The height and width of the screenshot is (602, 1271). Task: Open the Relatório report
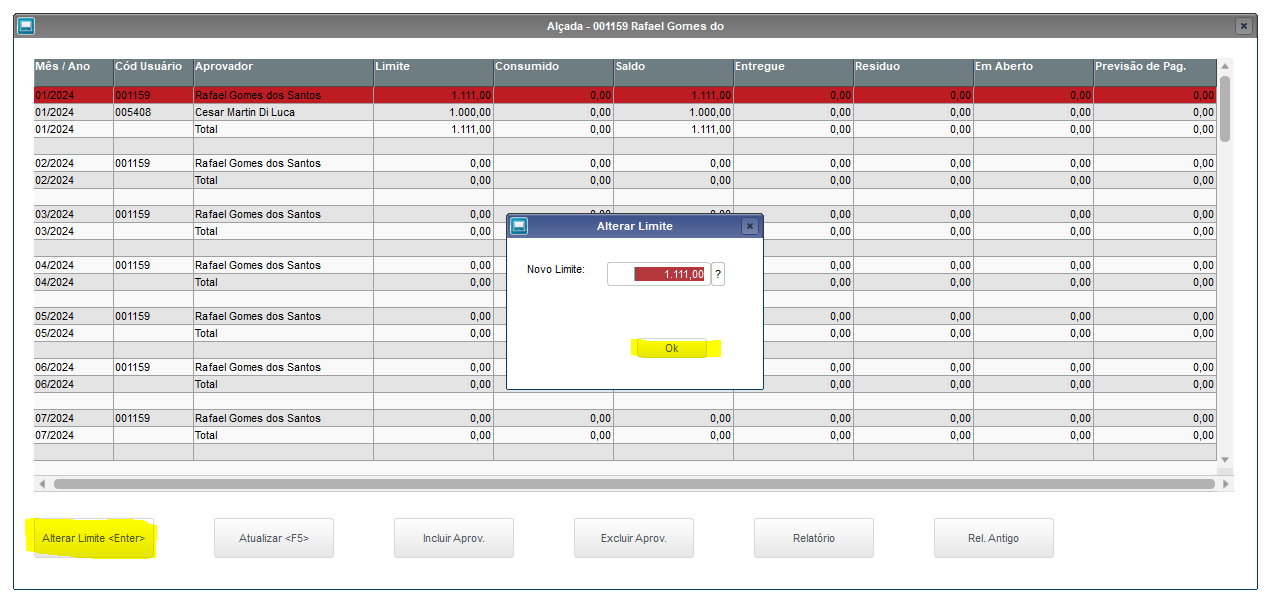point(814,538)
